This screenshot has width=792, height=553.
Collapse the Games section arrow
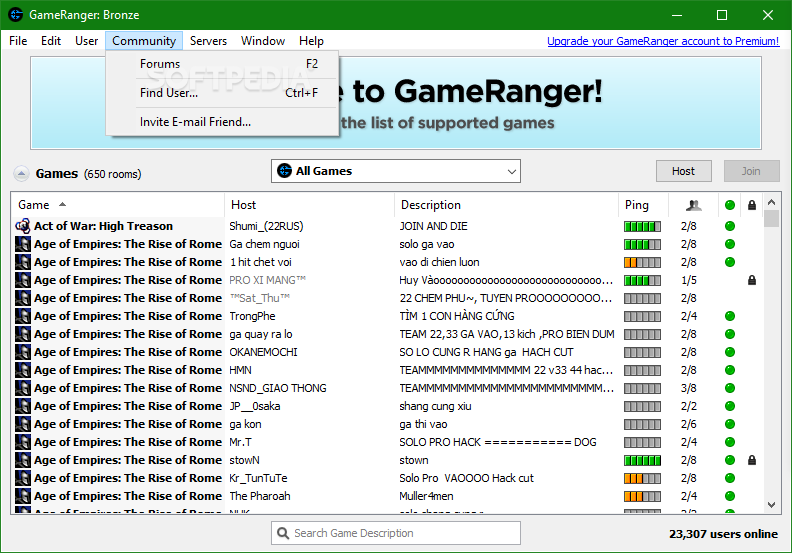tap(21, 174)
